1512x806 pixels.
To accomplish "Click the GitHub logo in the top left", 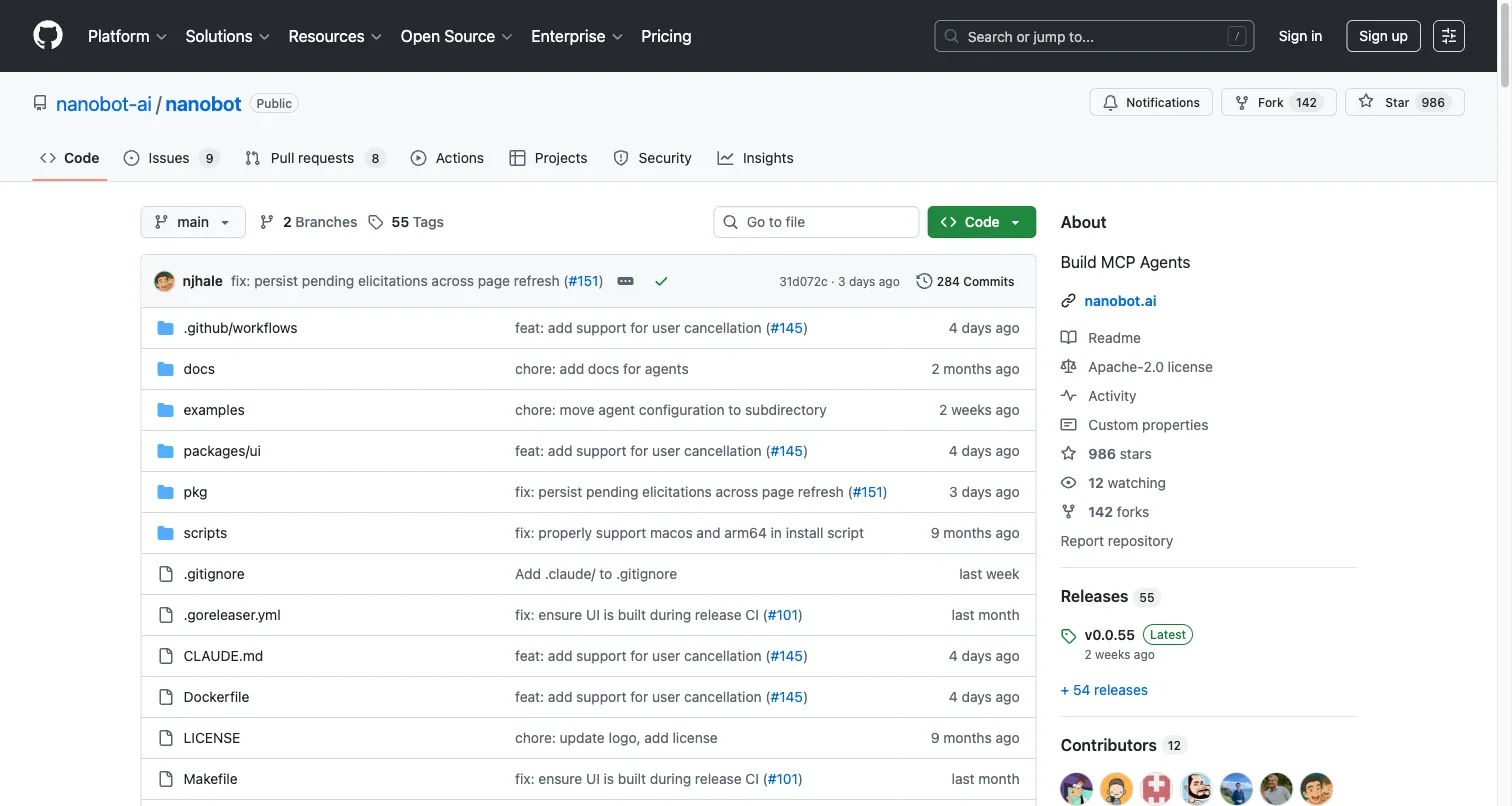I will pos(47,36).
